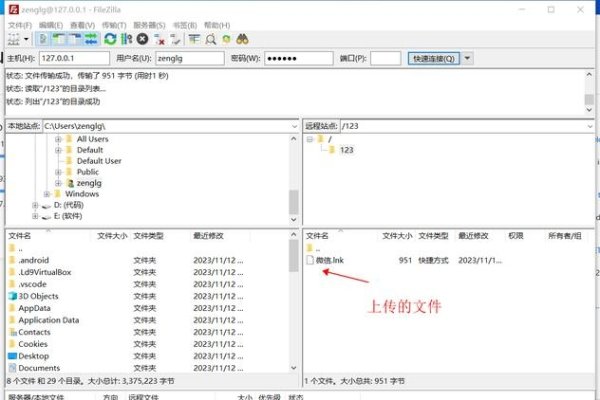Toggle directory comparison magnifier icon

pos(210,39)
